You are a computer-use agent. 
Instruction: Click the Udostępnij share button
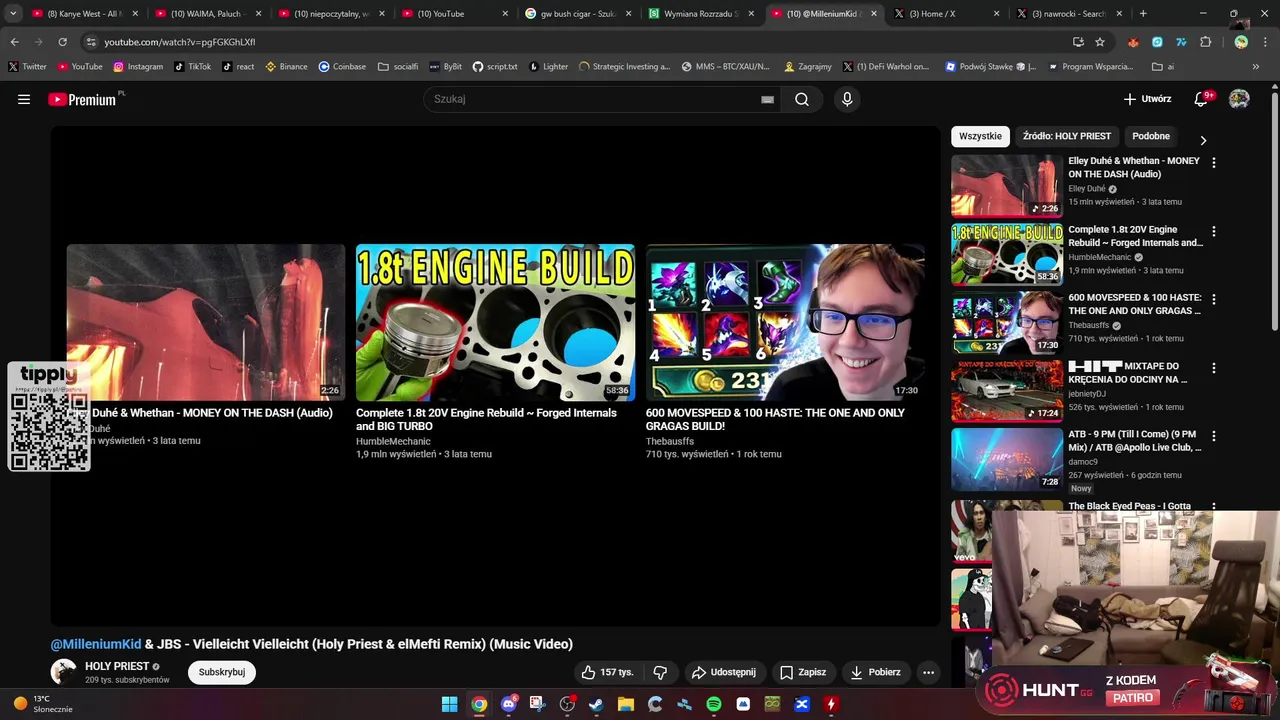pyautogui.click(x=724, y=672)
